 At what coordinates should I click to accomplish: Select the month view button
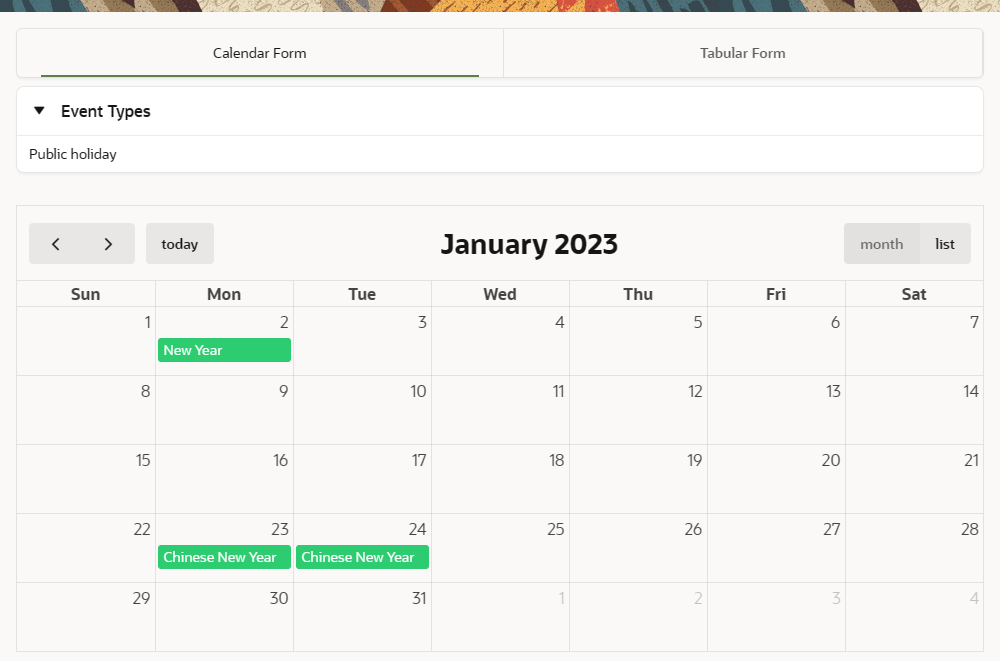coord(881,244)
